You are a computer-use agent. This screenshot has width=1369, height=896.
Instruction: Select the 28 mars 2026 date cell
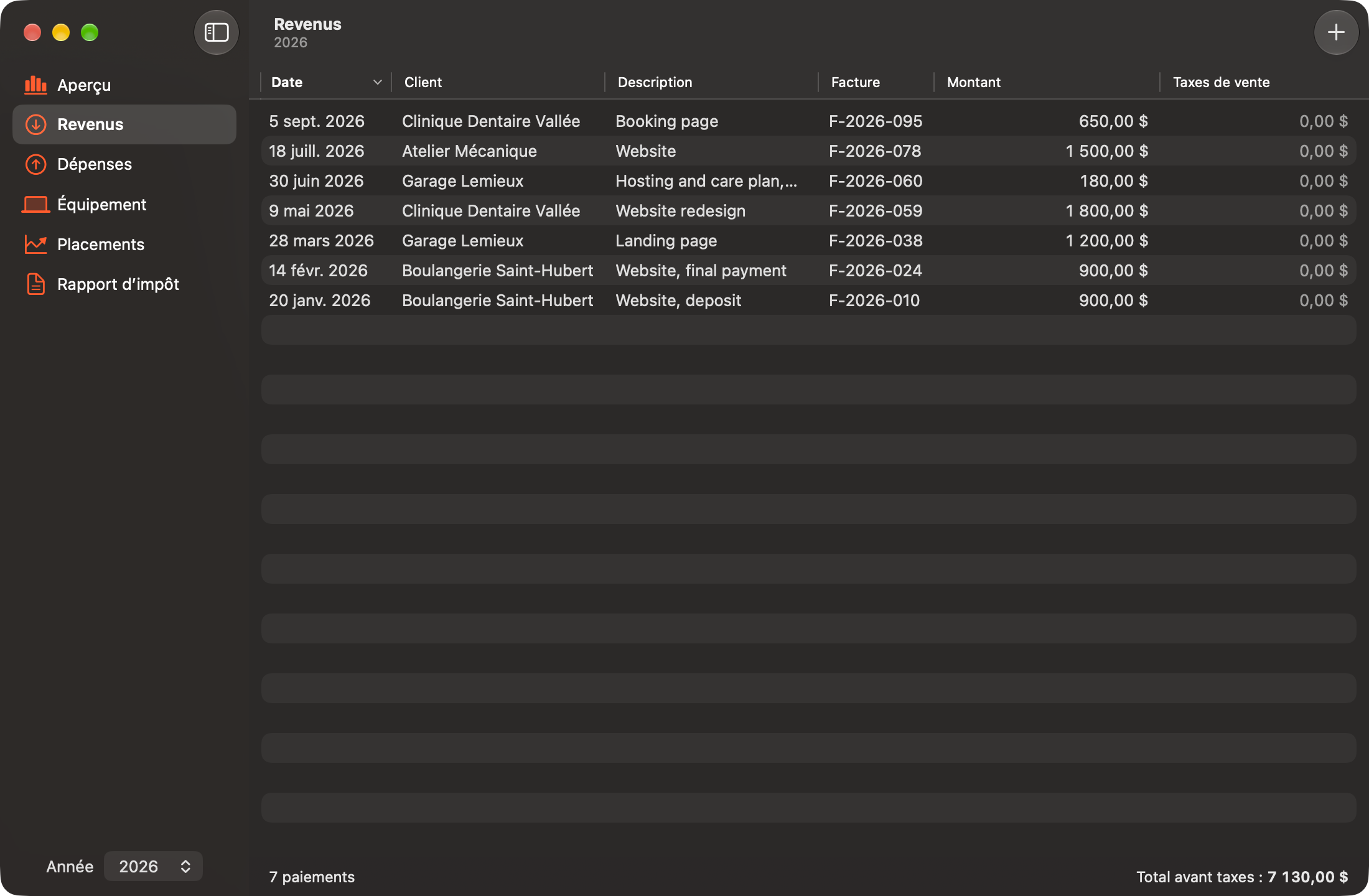pyautogui.click(x=321, y=241)
